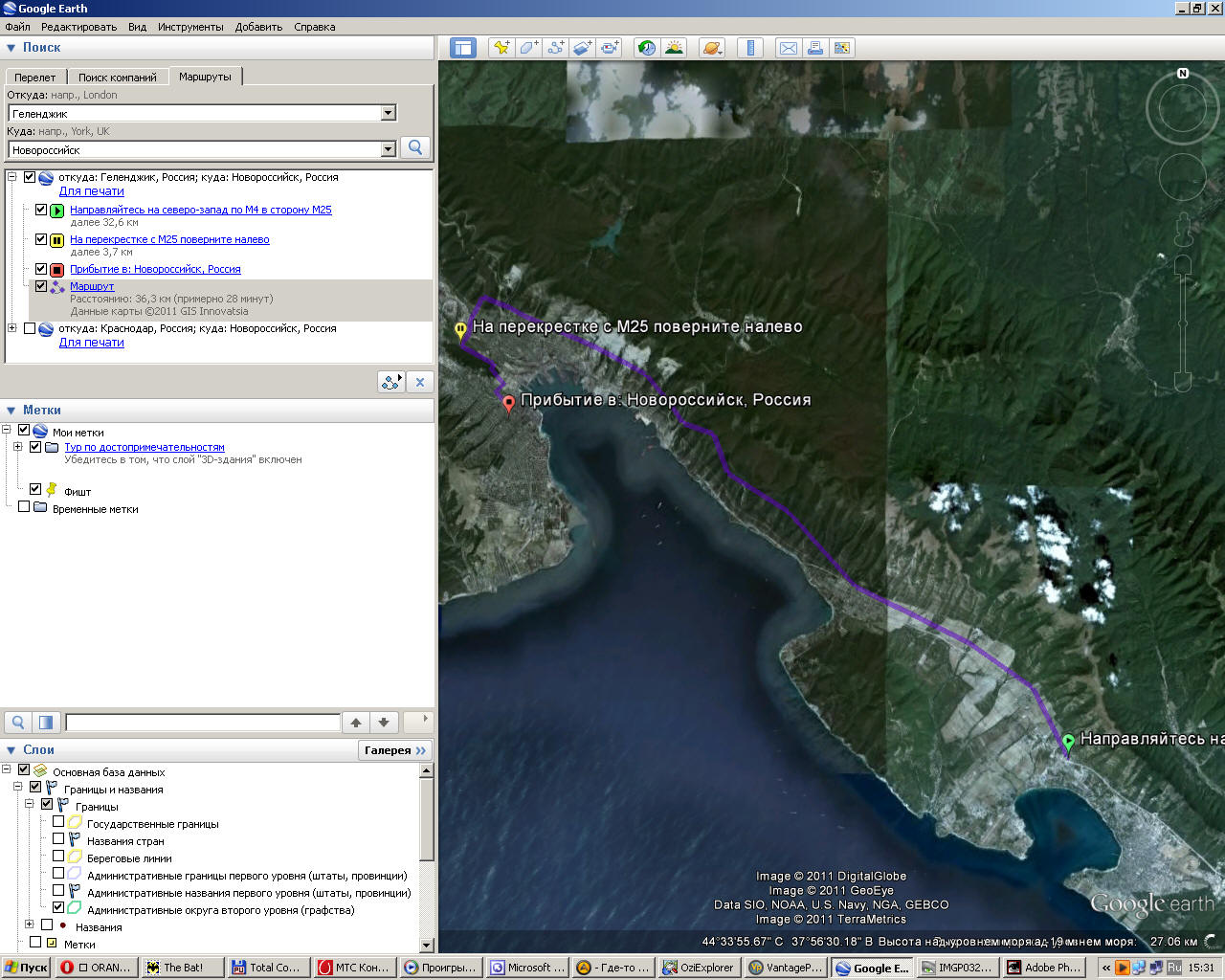Click the places search magnifier icon

tap(18, 722)
